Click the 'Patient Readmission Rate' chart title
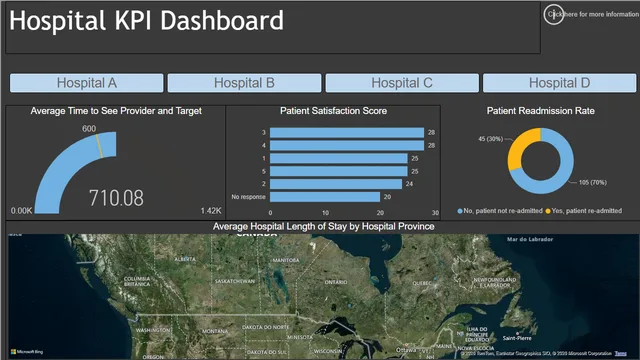The width and height of the screenshot is (640, 360). click(540, 111)
